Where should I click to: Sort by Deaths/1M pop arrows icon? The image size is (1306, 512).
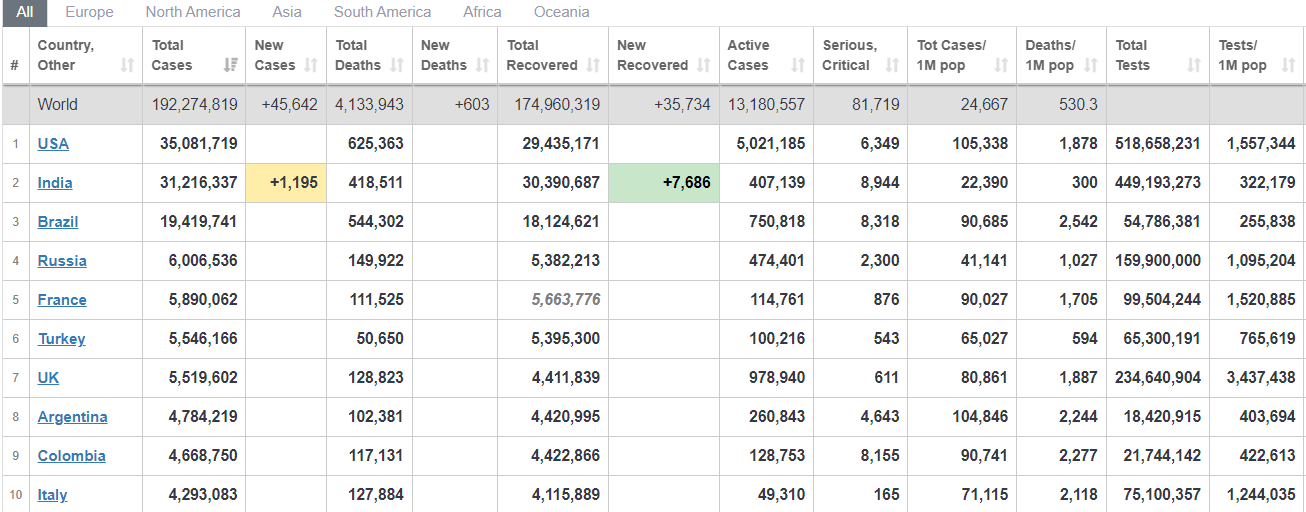pyautogui.click(x=1091, y=66)
